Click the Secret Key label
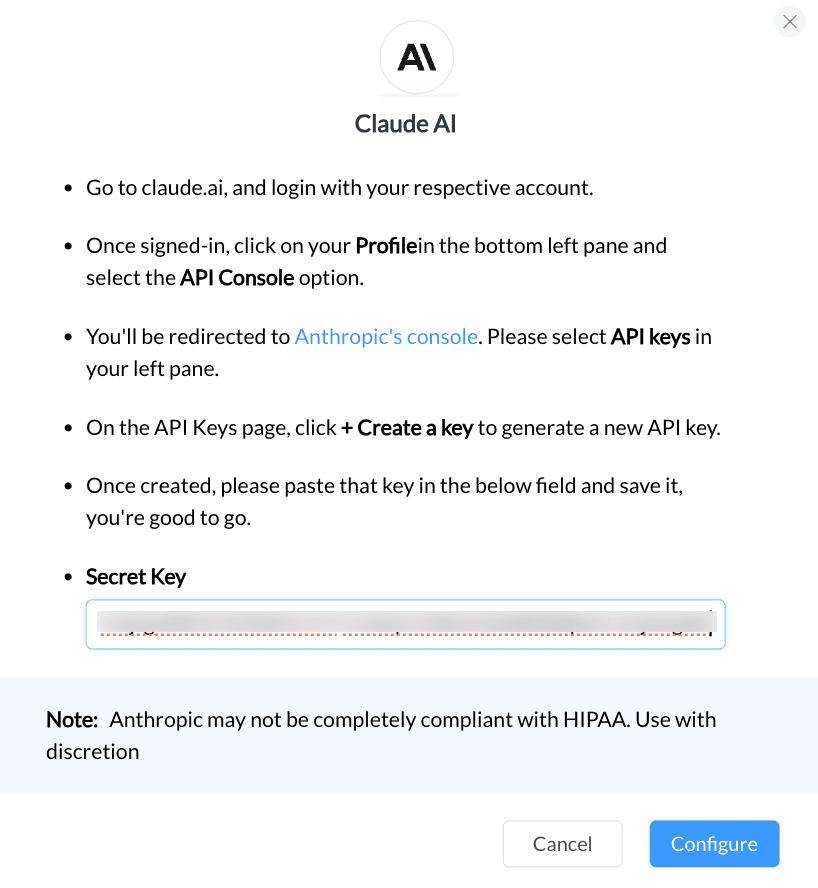818x888 pixels. pos(136,577)
